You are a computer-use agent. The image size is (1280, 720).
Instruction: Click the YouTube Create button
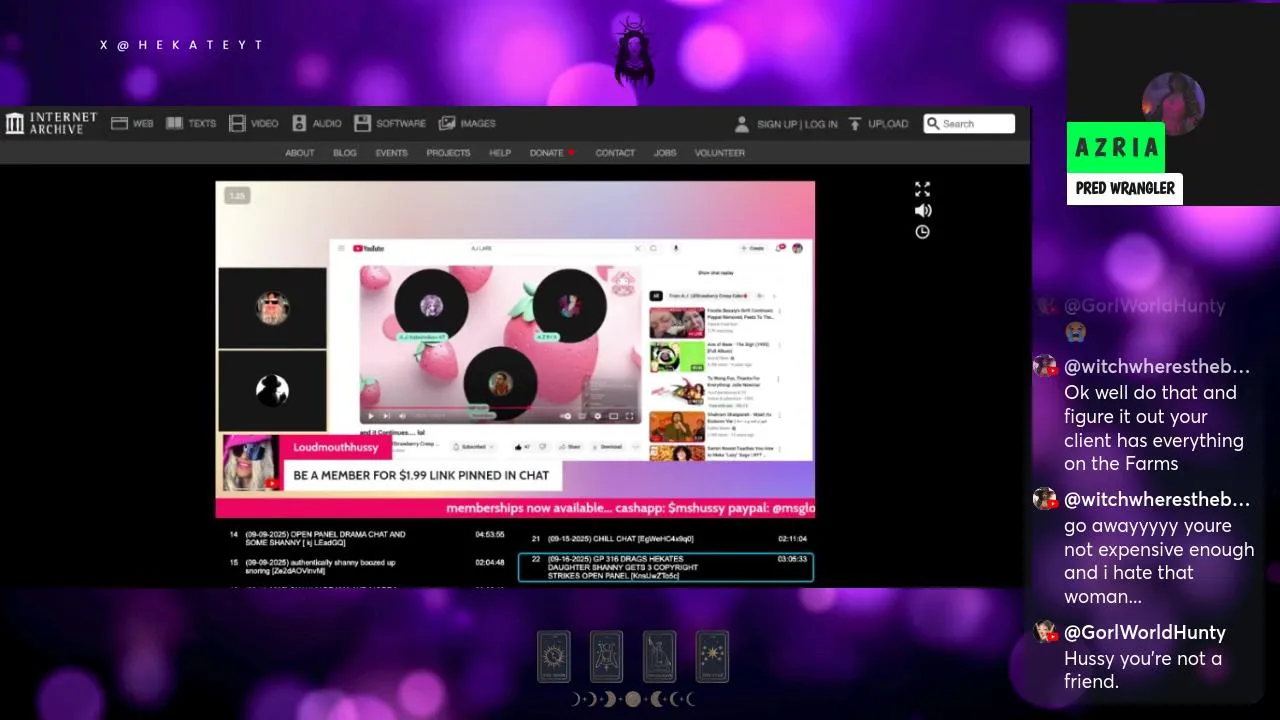[752, 248]
